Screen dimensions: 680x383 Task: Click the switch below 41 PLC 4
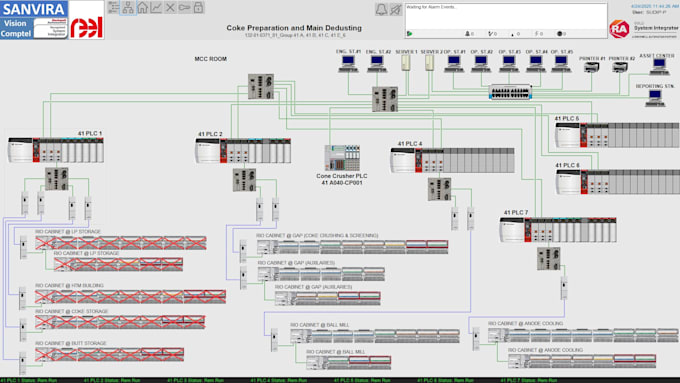439,189
